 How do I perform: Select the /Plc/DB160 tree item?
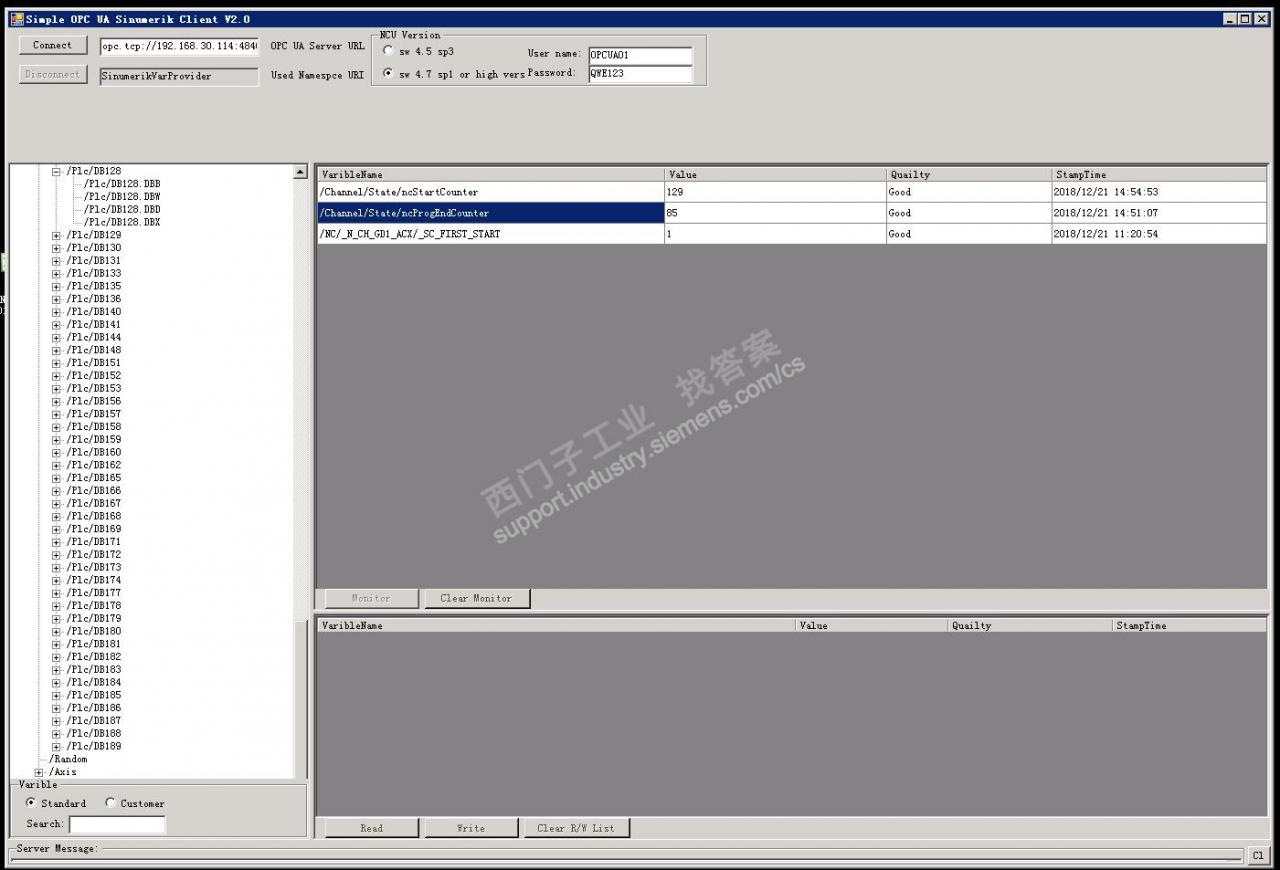[x=94, y=452]
